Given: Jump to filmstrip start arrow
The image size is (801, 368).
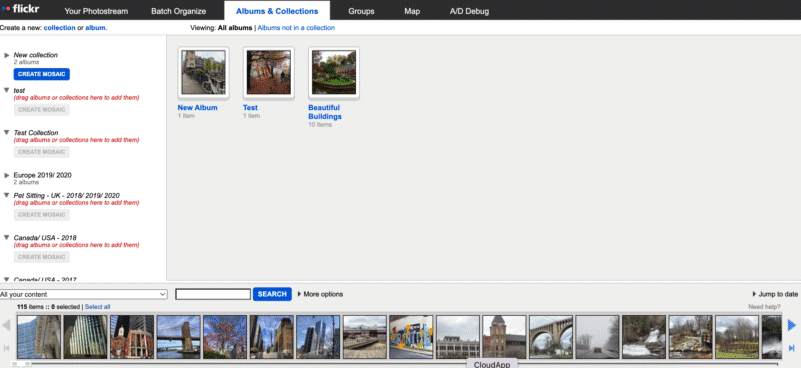Looking at the screenshot, I should point(7,348).
